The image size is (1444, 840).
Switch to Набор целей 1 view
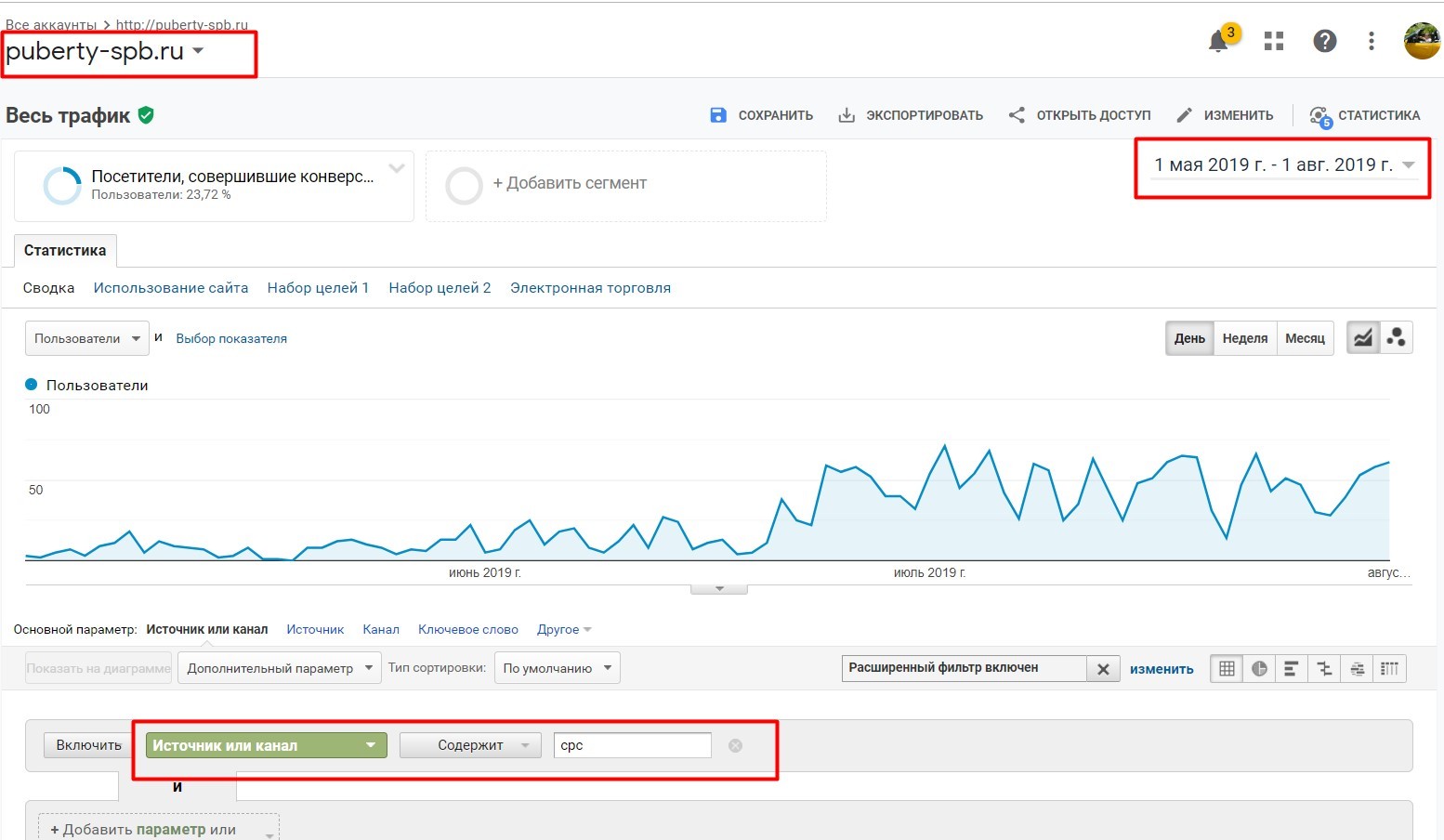click(319, 288)
